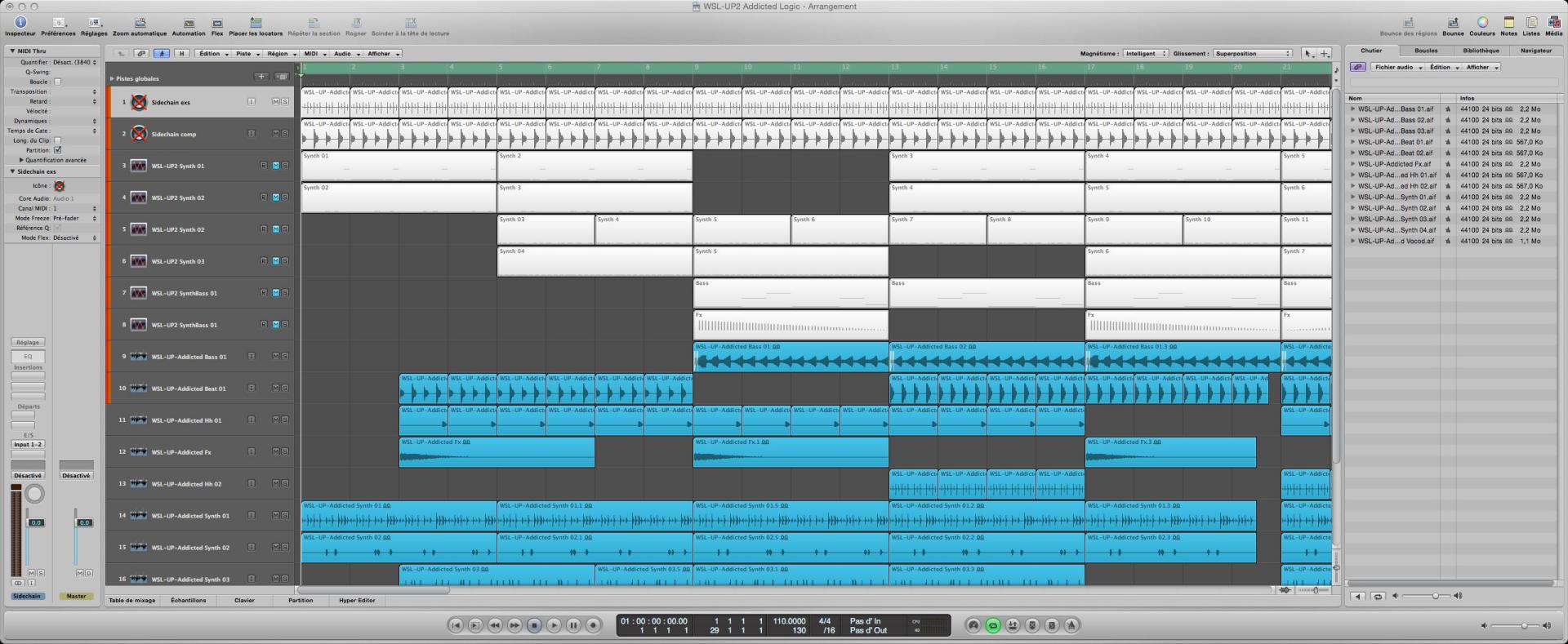Open the Glissement Superposition dropdown
The width and height of the screenshot is (1568, 644).
[1253, 54]
